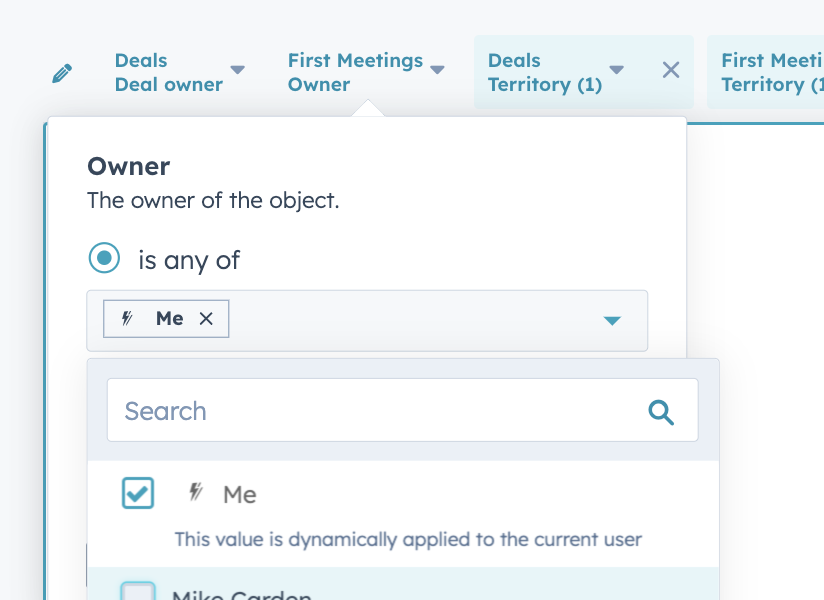The width and height of the screenshot is (824, 600).
Task: Switch to the First Meetings Territory filter
Action: click(x=770, y=72)
